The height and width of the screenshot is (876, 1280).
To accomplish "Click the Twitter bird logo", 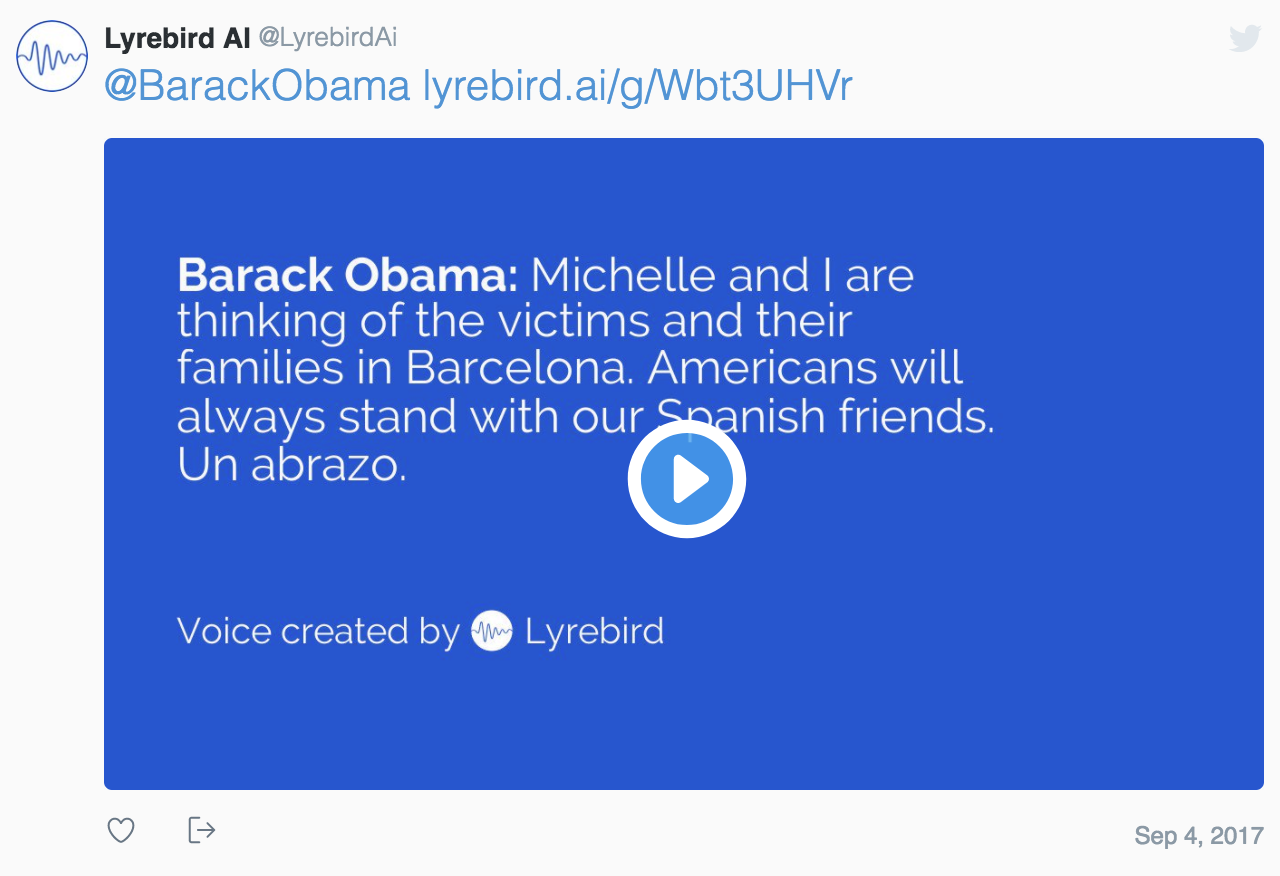I will [1244, 38].
